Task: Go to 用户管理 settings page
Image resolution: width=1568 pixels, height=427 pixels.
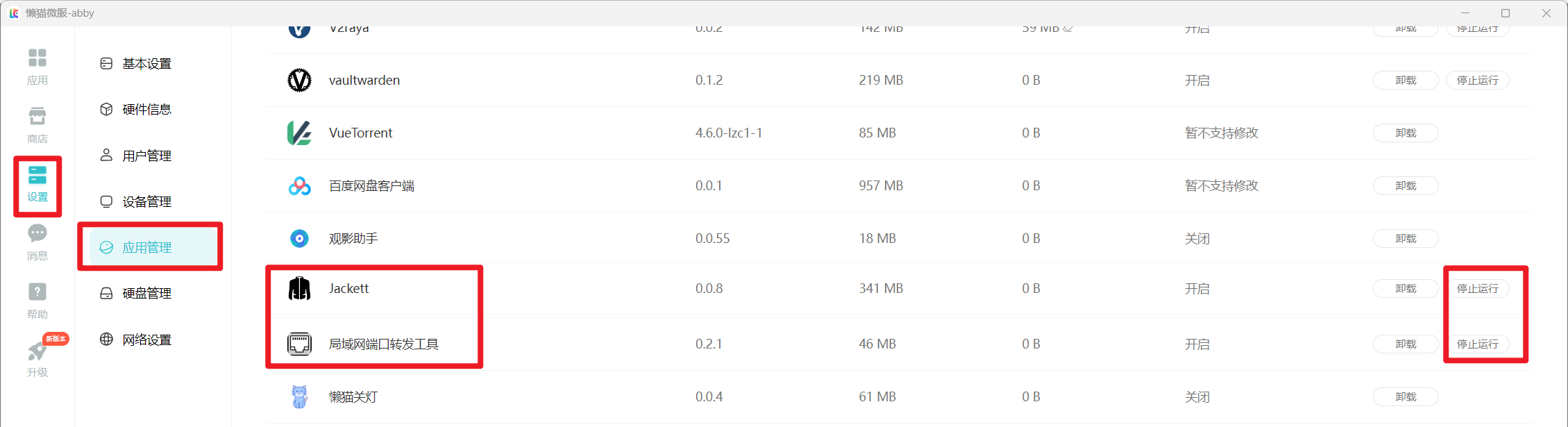Action: click(146, 156)
